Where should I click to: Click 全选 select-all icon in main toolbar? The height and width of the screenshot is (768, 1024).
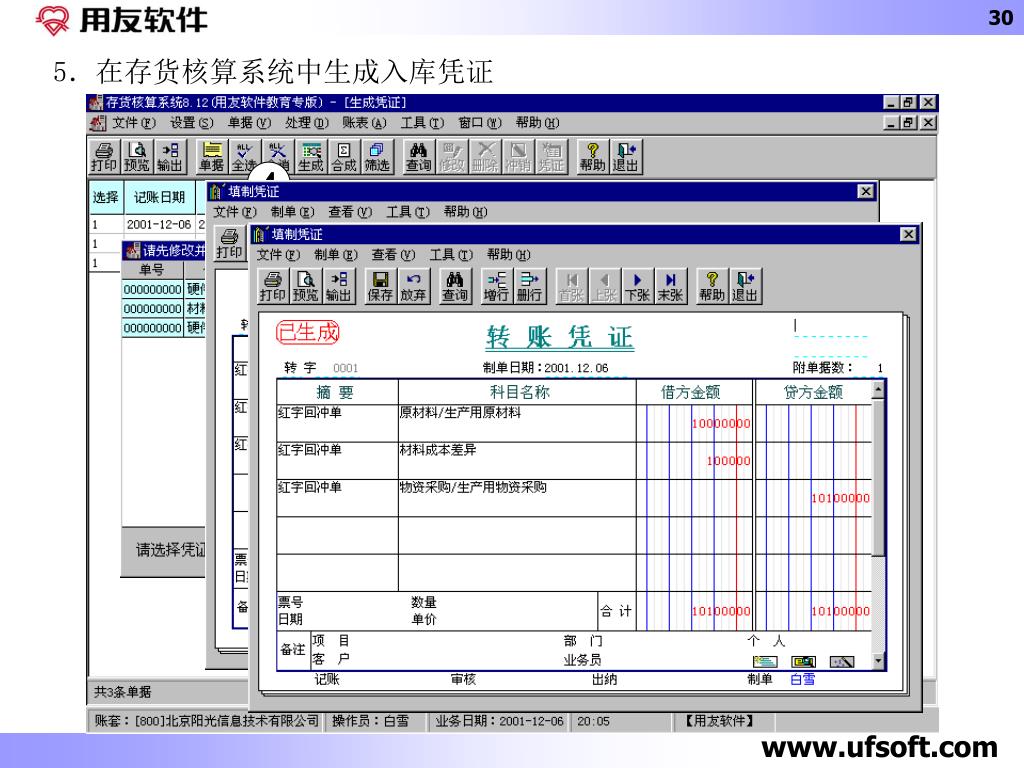244,157
